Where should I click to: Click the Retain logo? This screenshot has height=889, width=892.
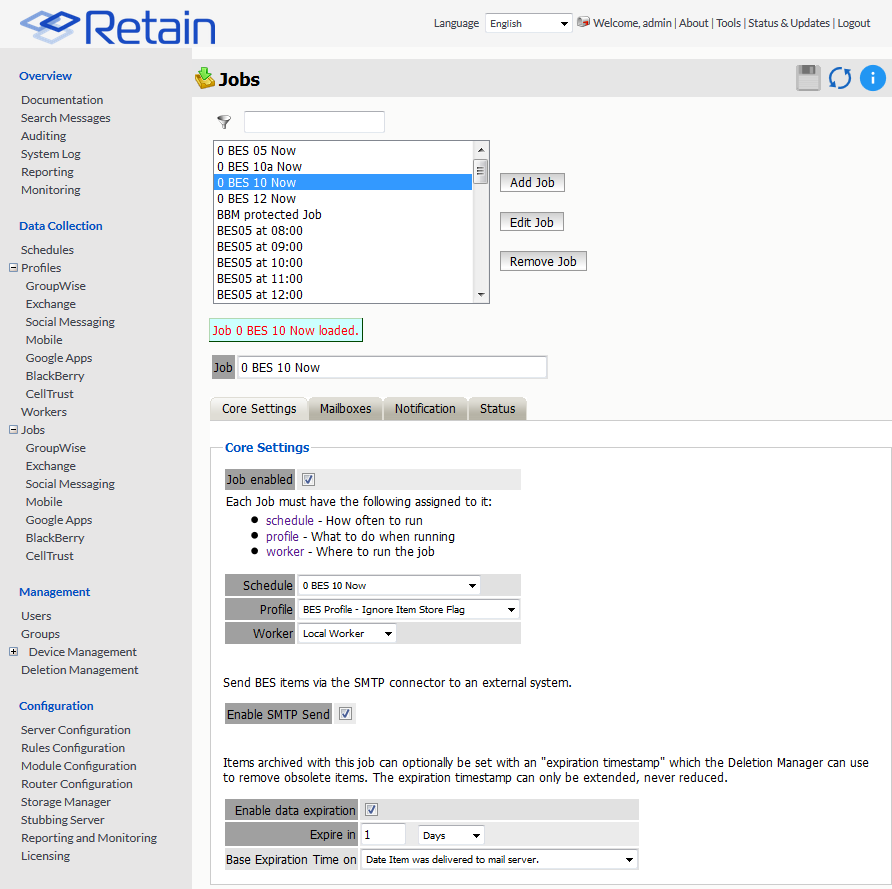tap(118, 26)
